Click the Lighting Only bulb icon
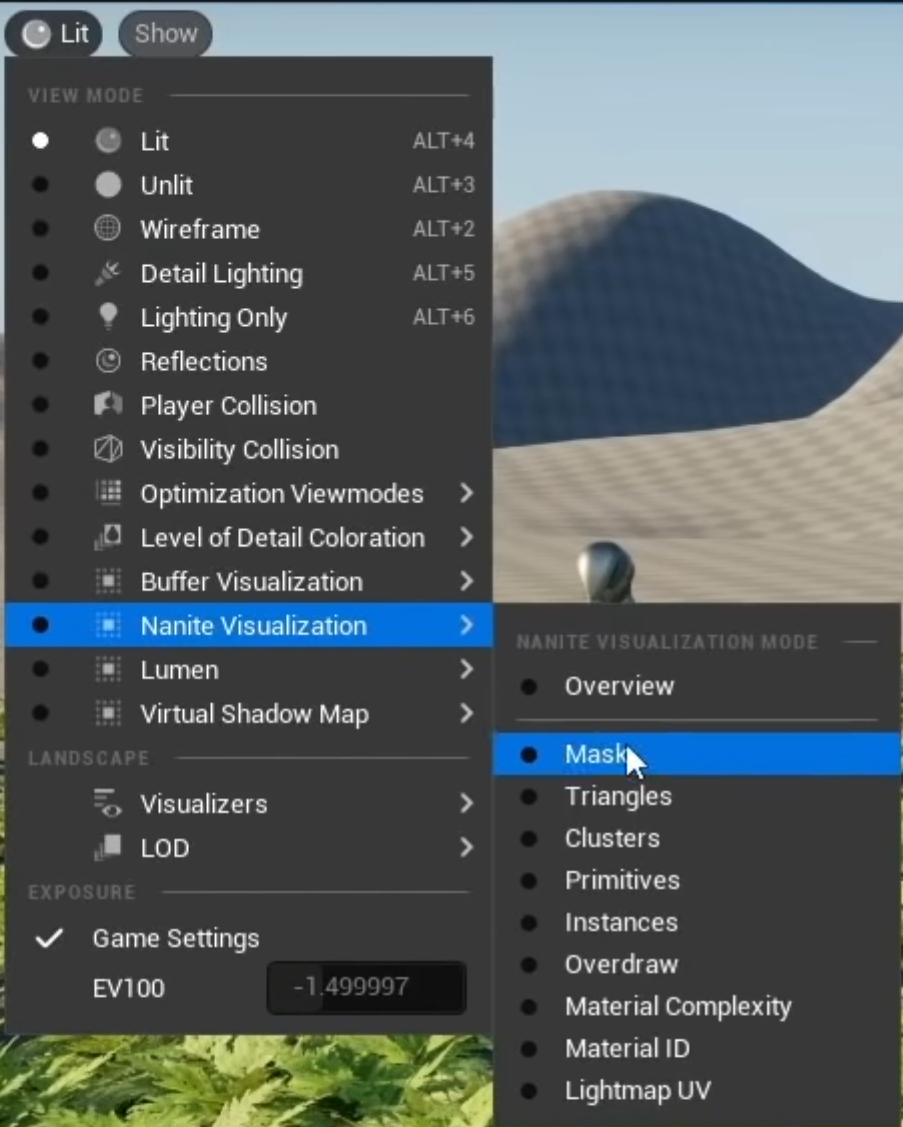The image size is (903, 1127). click(x=107, y=317)
